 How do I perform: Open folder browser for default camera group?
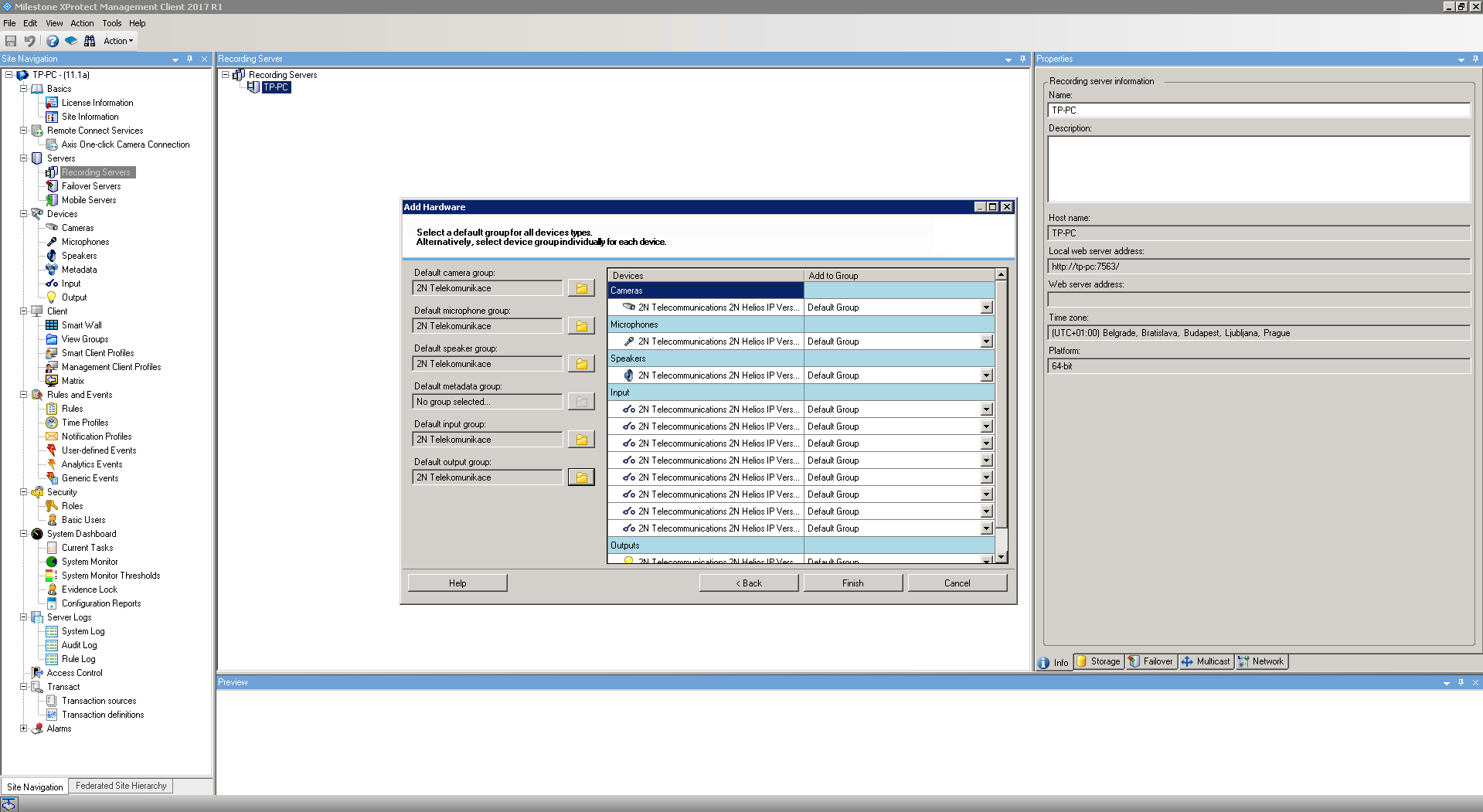click(580, 288)
